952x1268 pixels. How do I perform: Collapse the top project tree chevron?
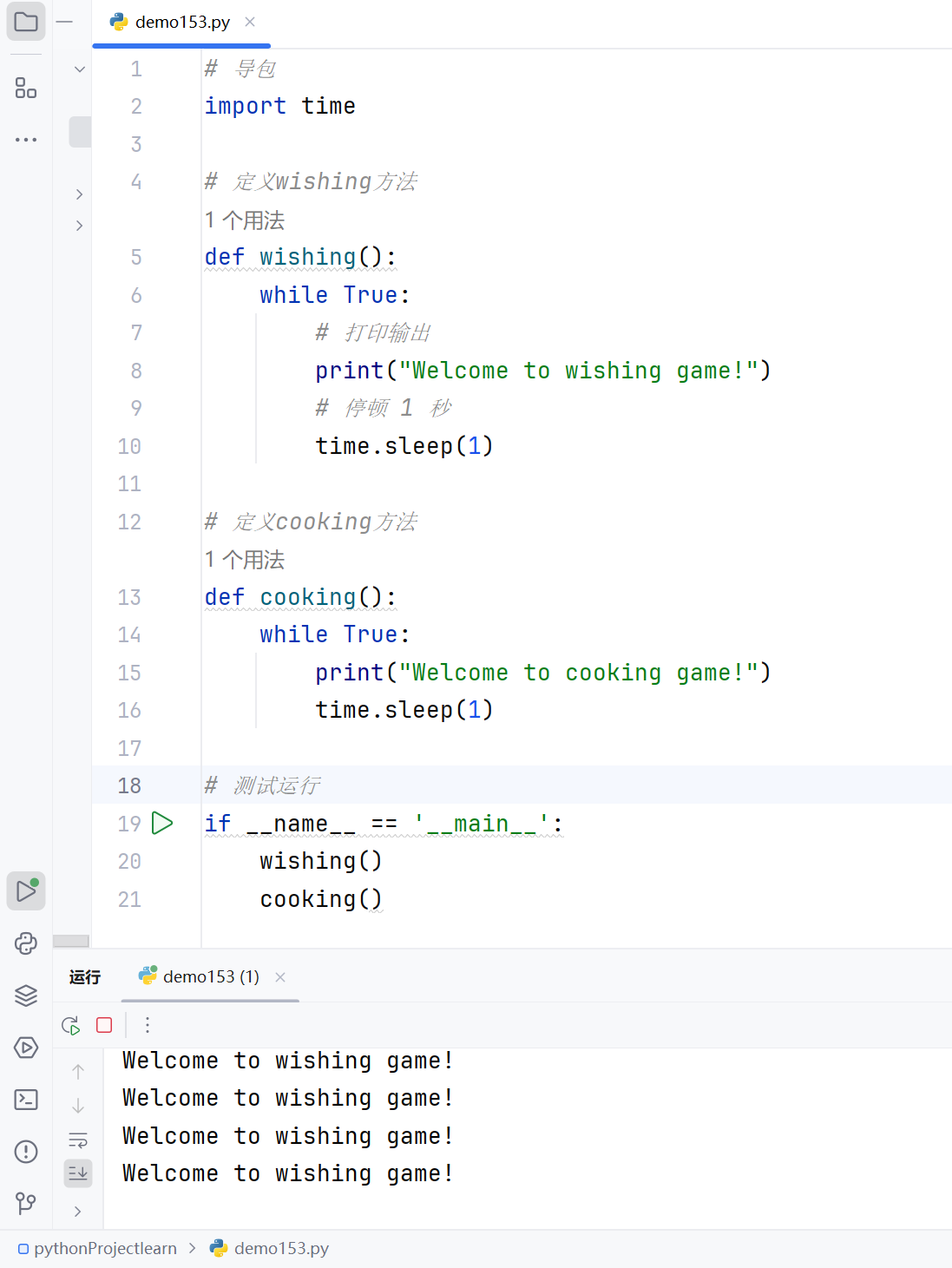pyautogui.click(x=79, y=69)
